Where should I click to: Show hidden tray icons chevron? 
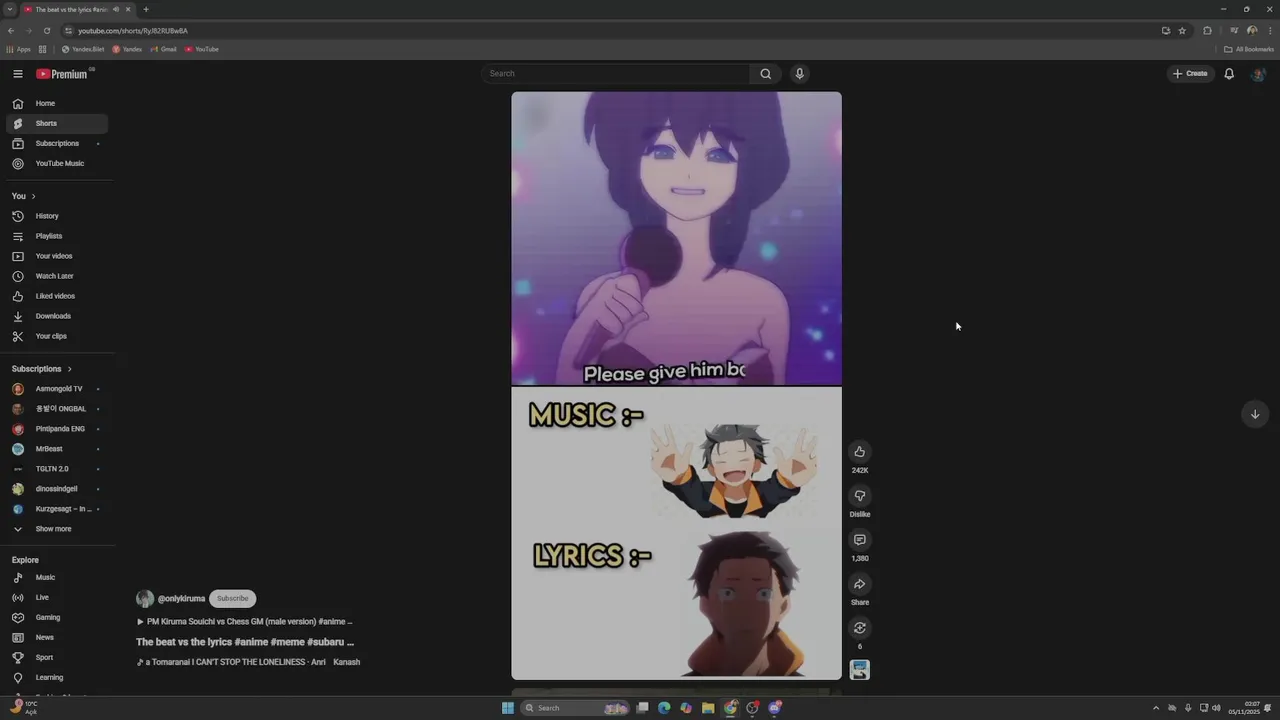coord(1156,708)
